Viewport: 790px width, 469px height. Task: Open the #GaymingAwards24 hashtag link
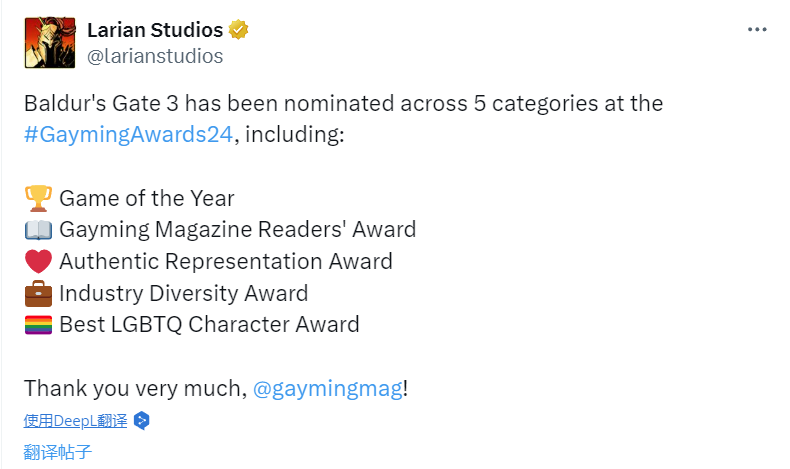pyautogui.click(x=129, y=135)
